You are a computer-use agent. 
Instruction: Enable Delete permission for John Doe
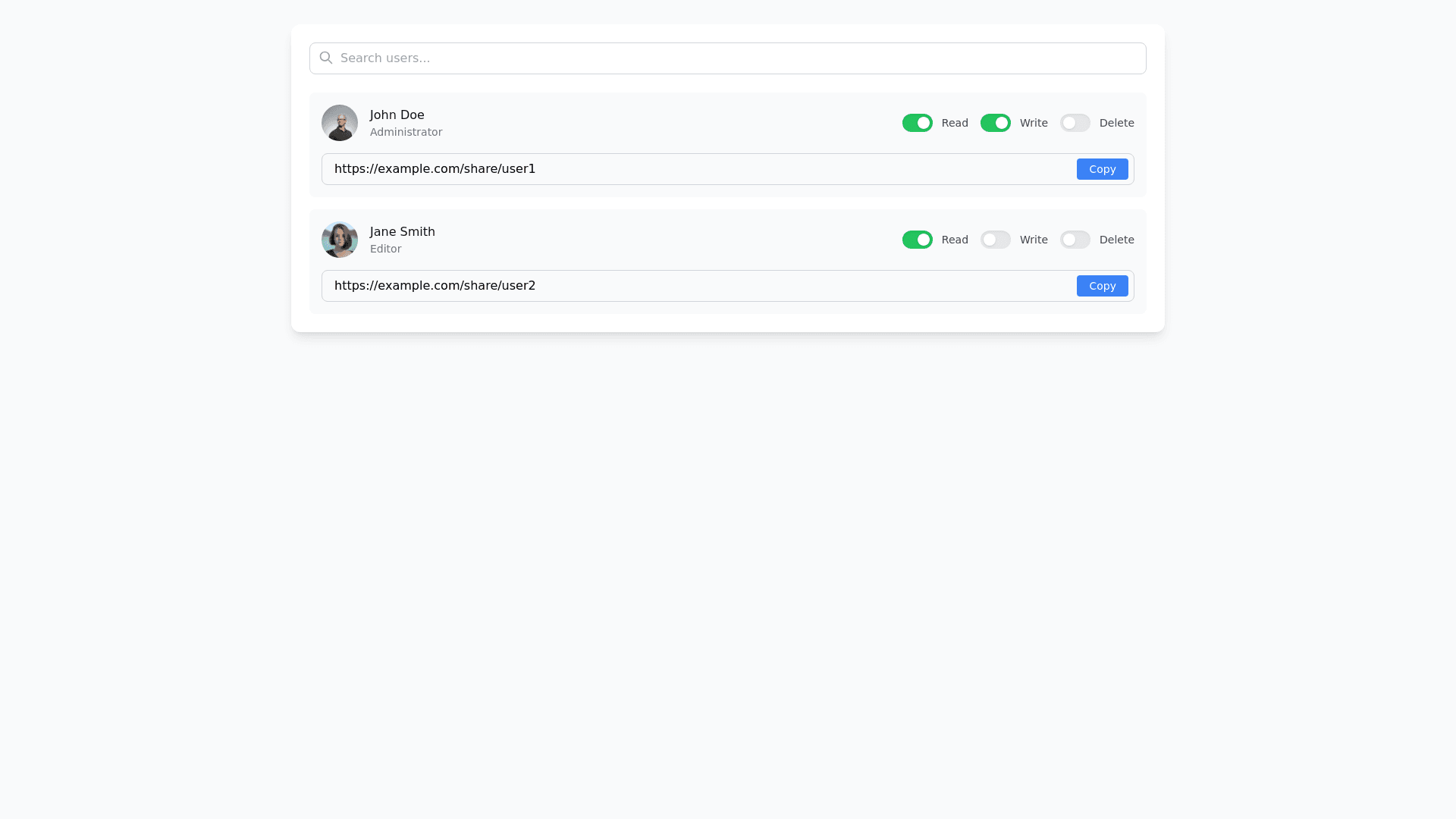pos(1075,123)
